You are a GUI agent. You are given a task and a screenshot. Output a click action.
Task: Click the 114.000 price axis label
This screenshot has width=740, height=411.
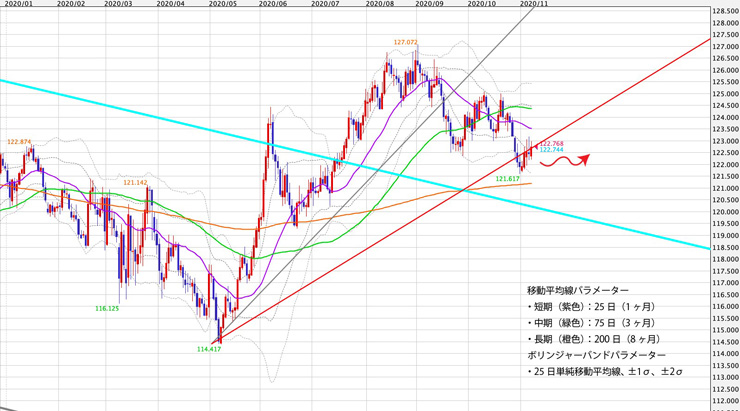coord(726,353)
